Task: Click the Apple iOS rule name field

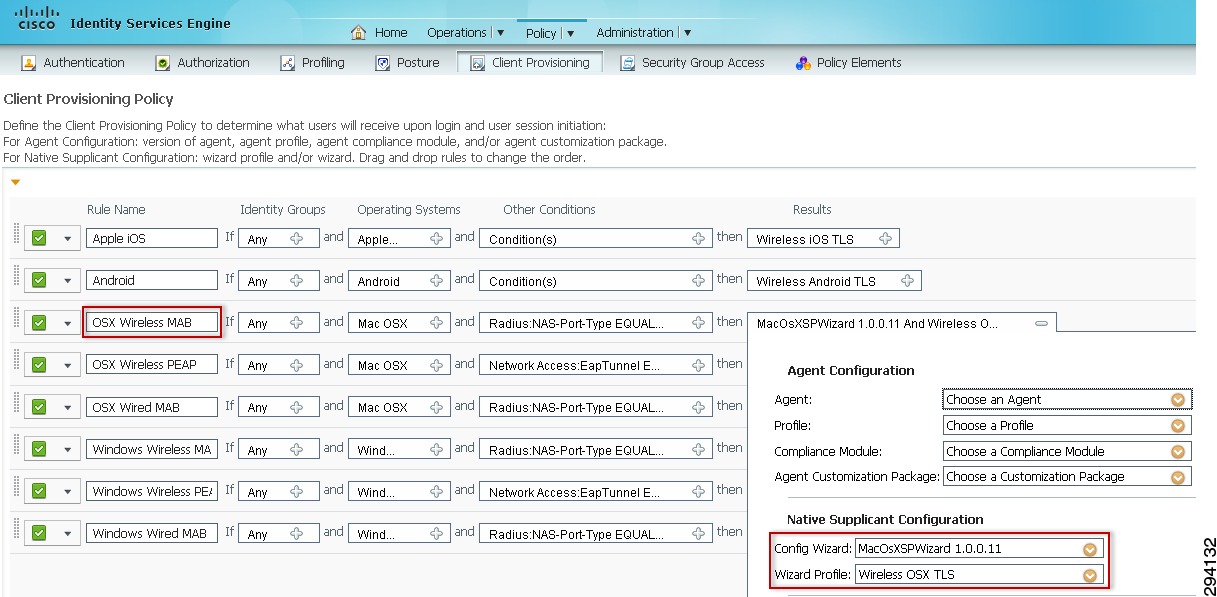Action: pos(152,238)
